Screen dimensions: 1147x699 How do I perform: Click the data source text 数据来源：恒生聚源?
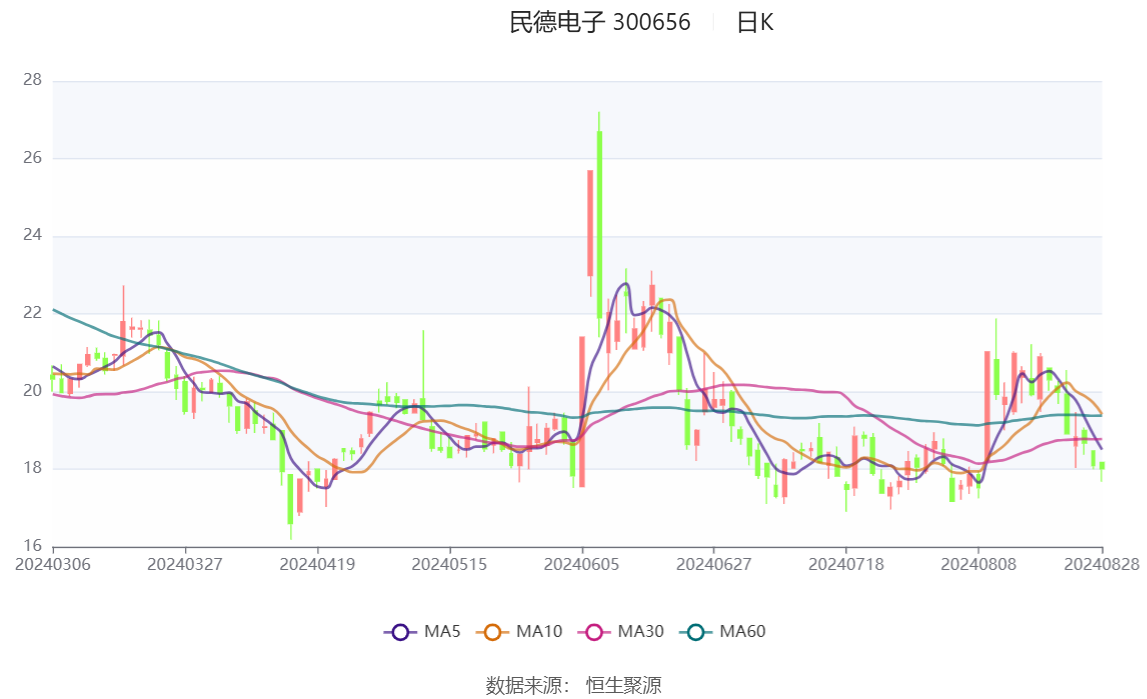(x=574, y=685)
